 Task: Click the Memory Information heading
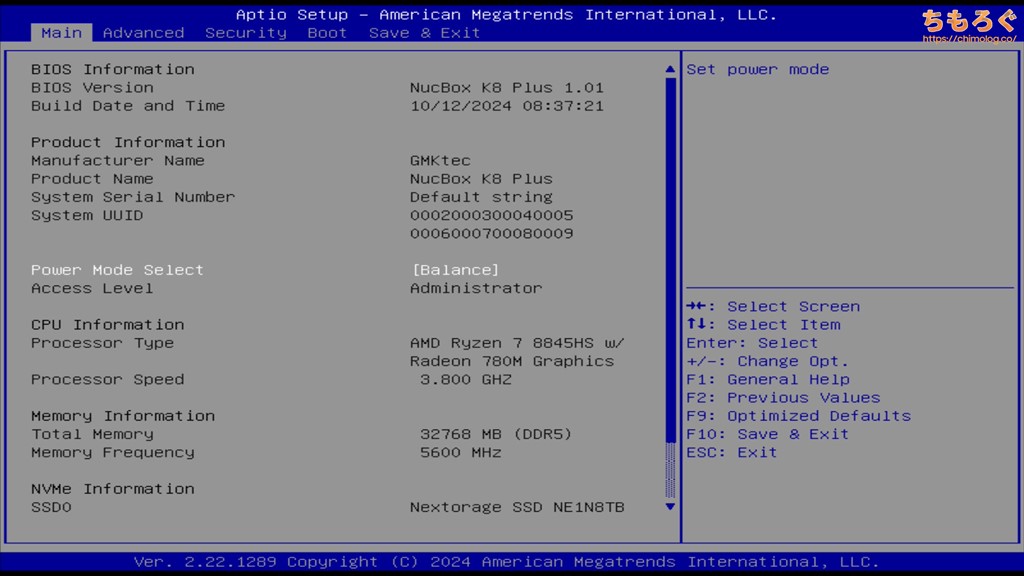point(123,416)
